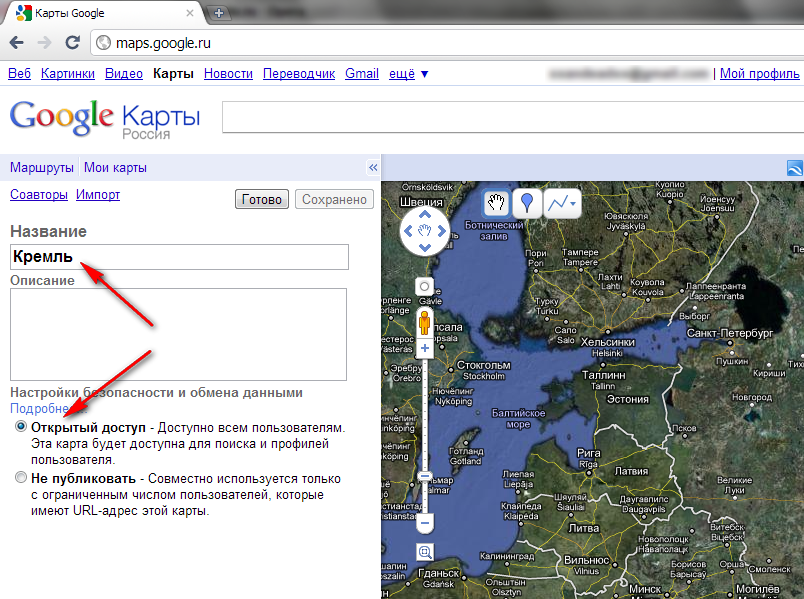
Task: Pan the map right with the arrow
Action: [441, 231]
